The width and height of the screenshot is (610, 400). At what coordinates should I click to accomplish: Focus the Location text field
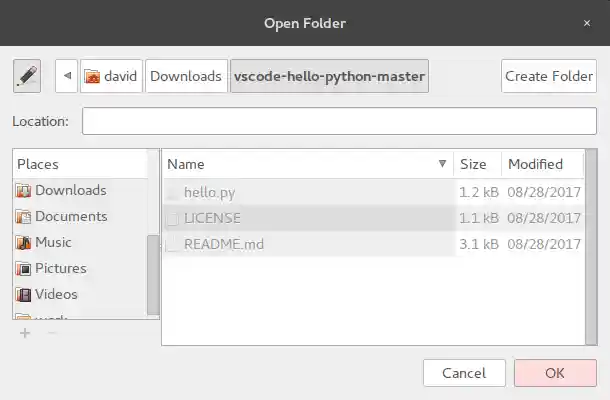click(339, 121)
